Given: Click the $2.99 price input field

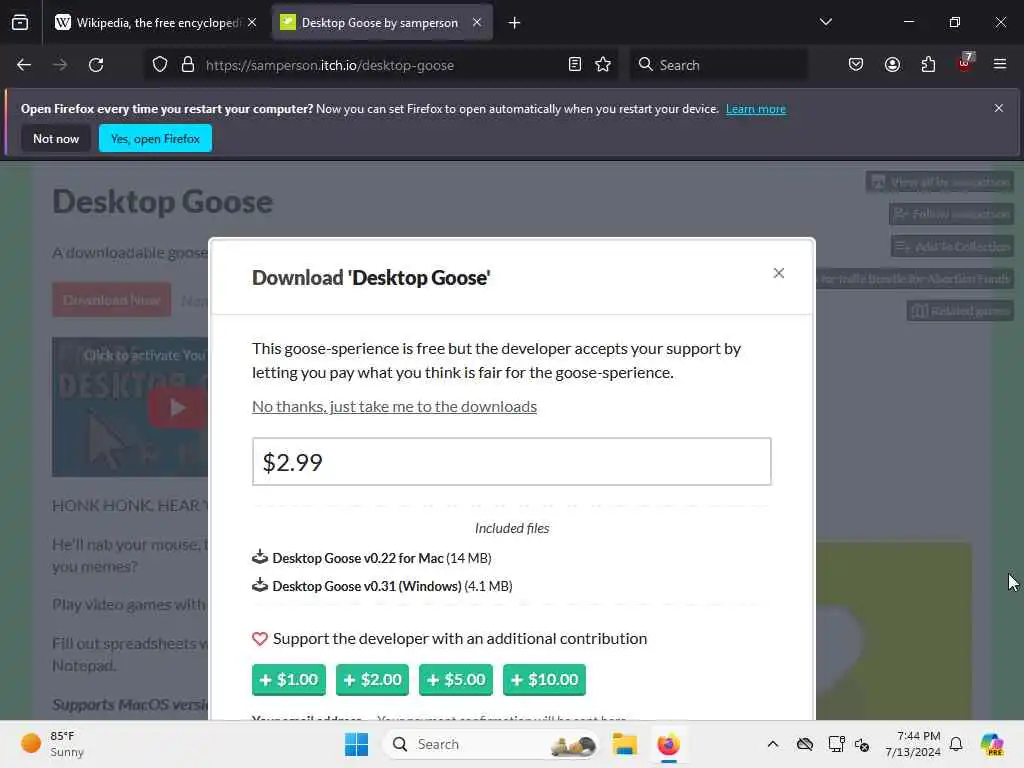Looking at the screenshot, I should pos(512,462).
